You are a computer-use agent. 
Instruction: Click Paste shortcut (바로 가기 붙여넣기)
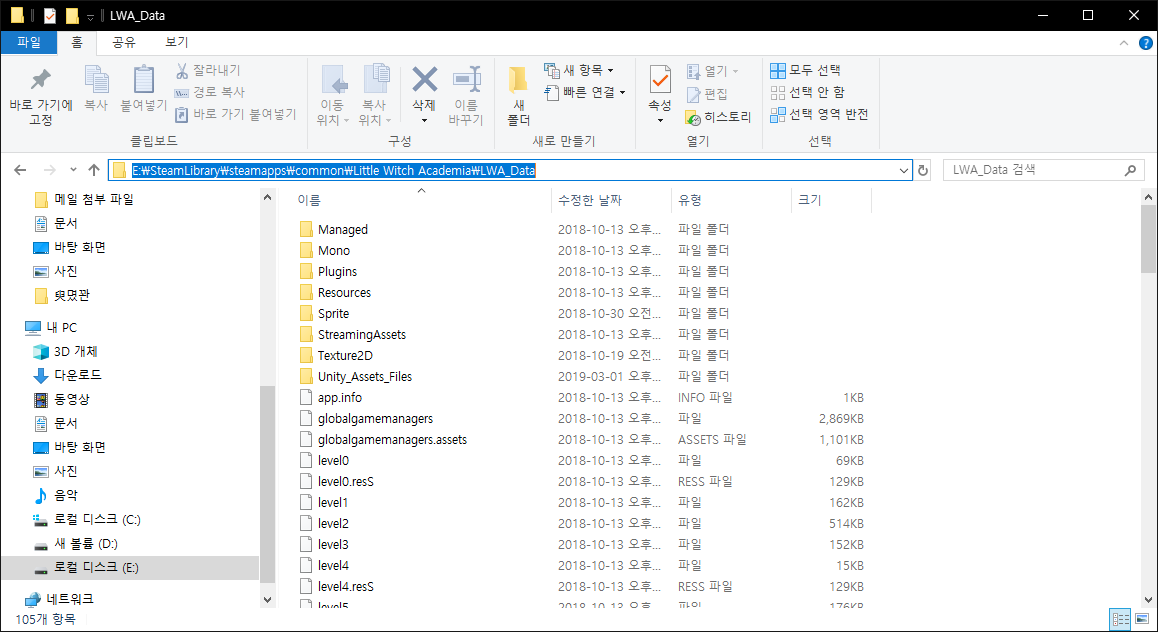(x=236, y=114)
